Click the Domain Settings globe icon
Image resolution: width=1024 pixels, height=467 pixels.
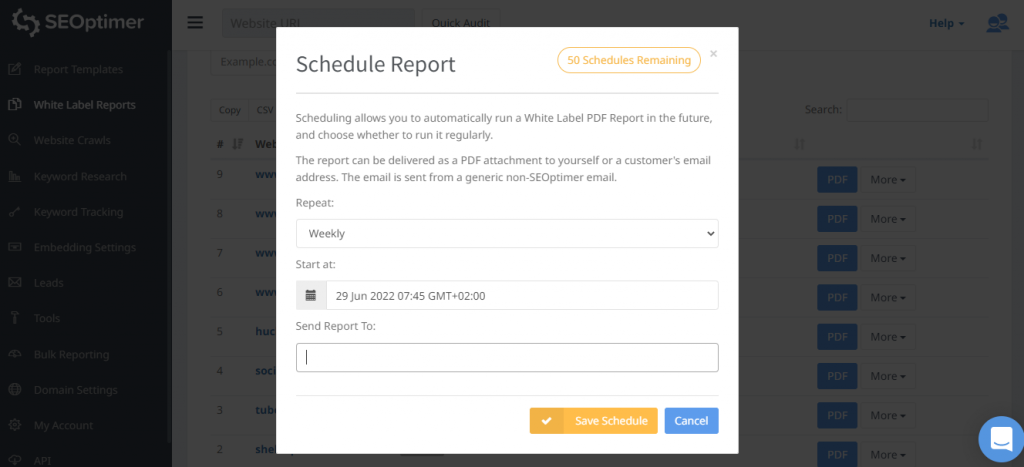click(14, 390)
